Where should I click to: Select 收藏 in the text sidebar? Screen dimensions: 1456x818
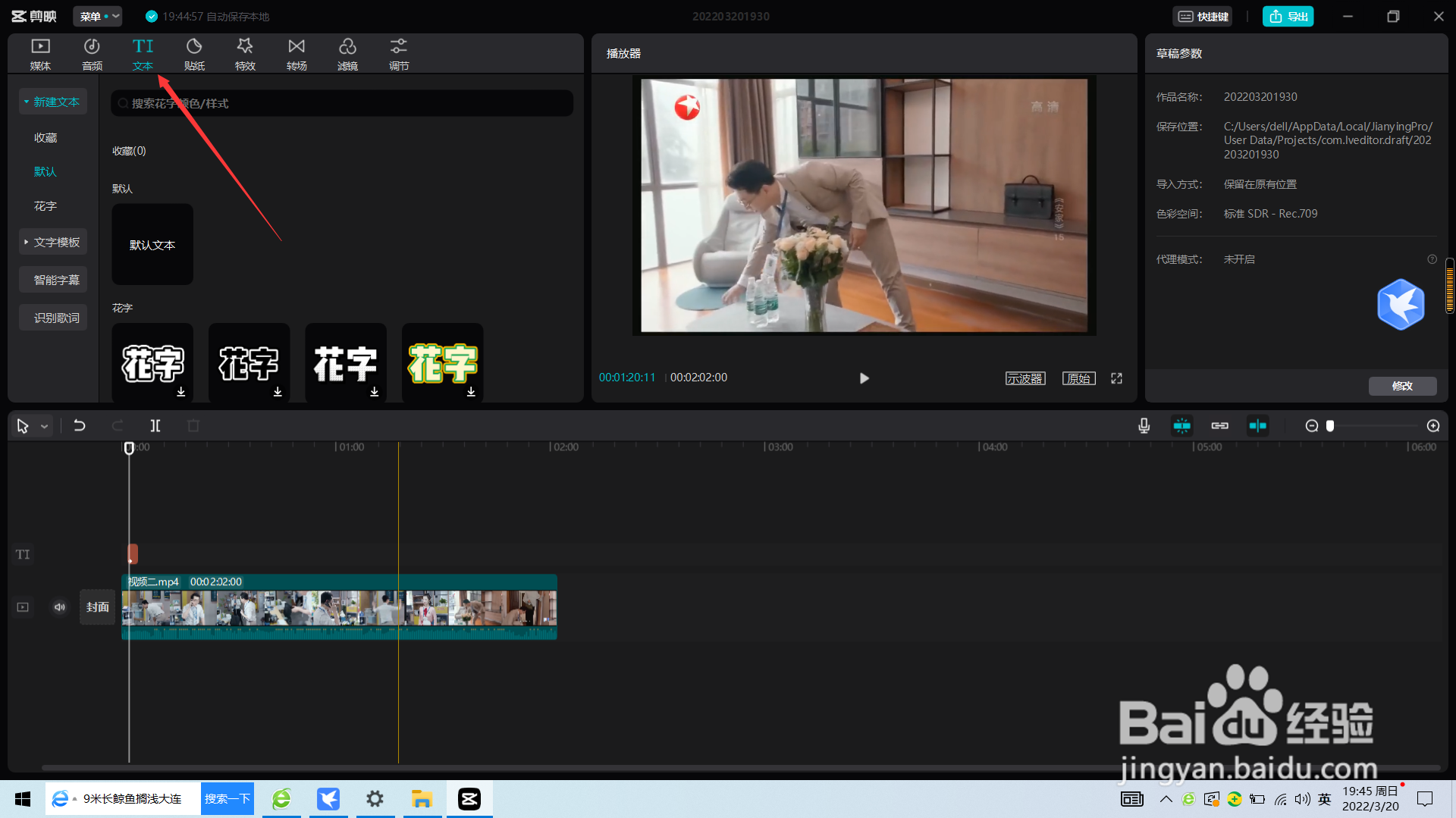point(45,137)
